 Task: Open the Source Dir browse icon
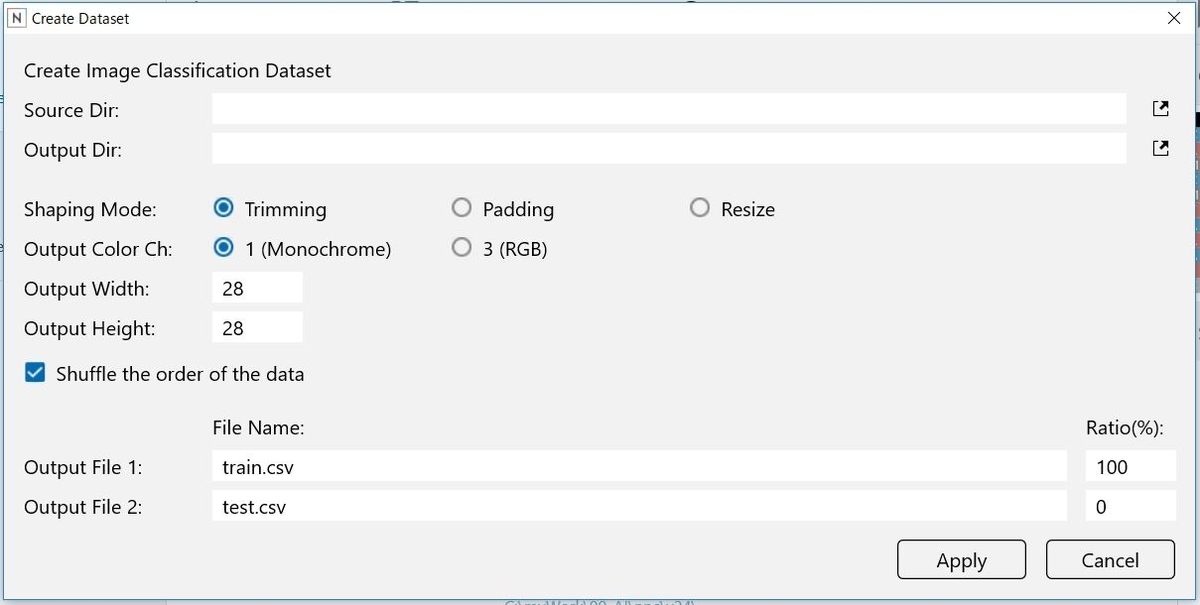(x=1161, y=109)
